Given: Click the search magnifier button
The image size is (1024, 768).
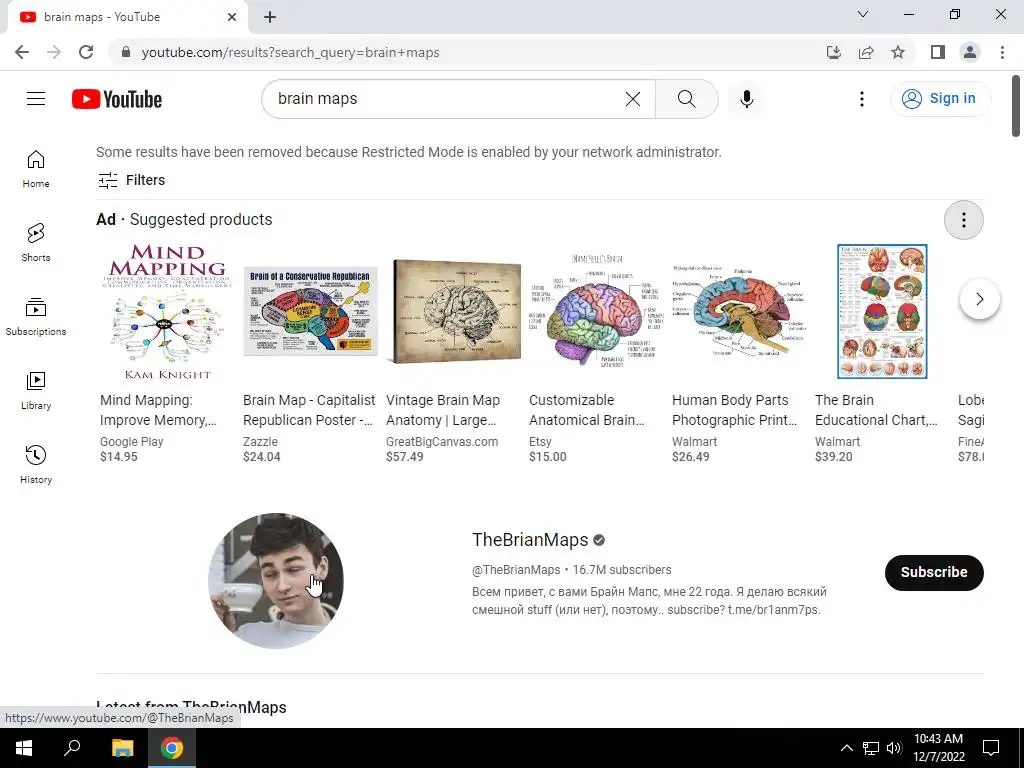Looking at the screenshot, I should 686,99.
